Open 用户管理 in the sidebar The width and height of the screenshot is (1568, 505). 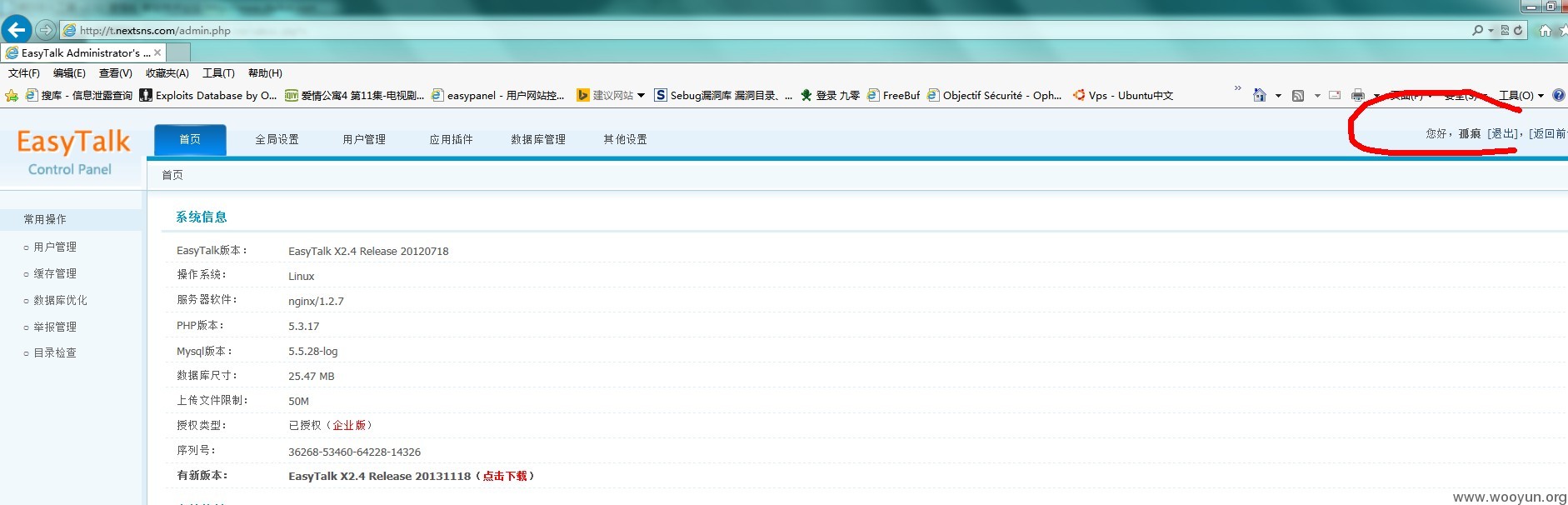click(55, 247)
